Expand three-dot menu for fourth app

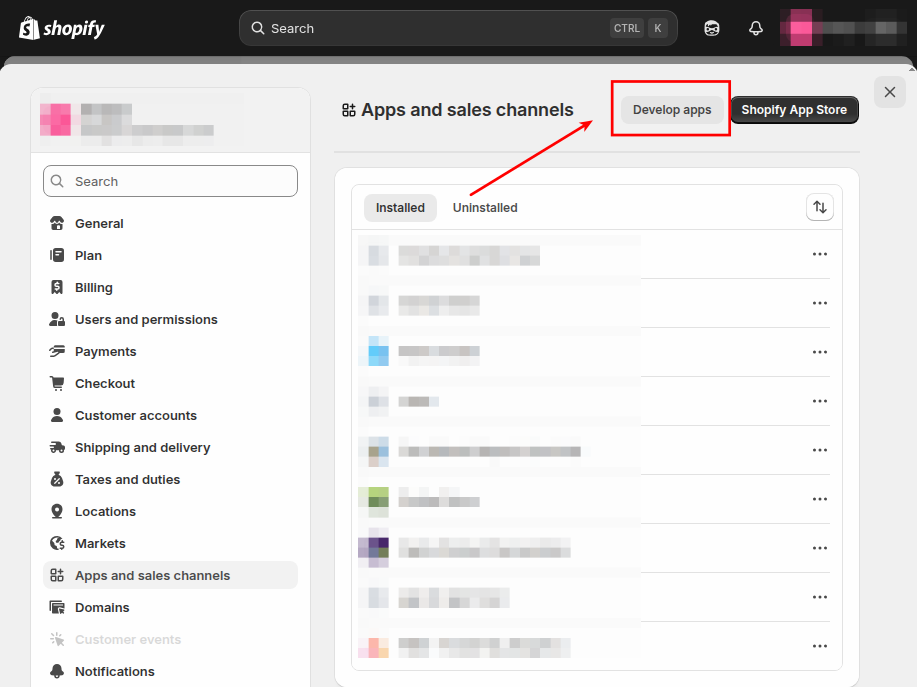click(x=819, y=401)
